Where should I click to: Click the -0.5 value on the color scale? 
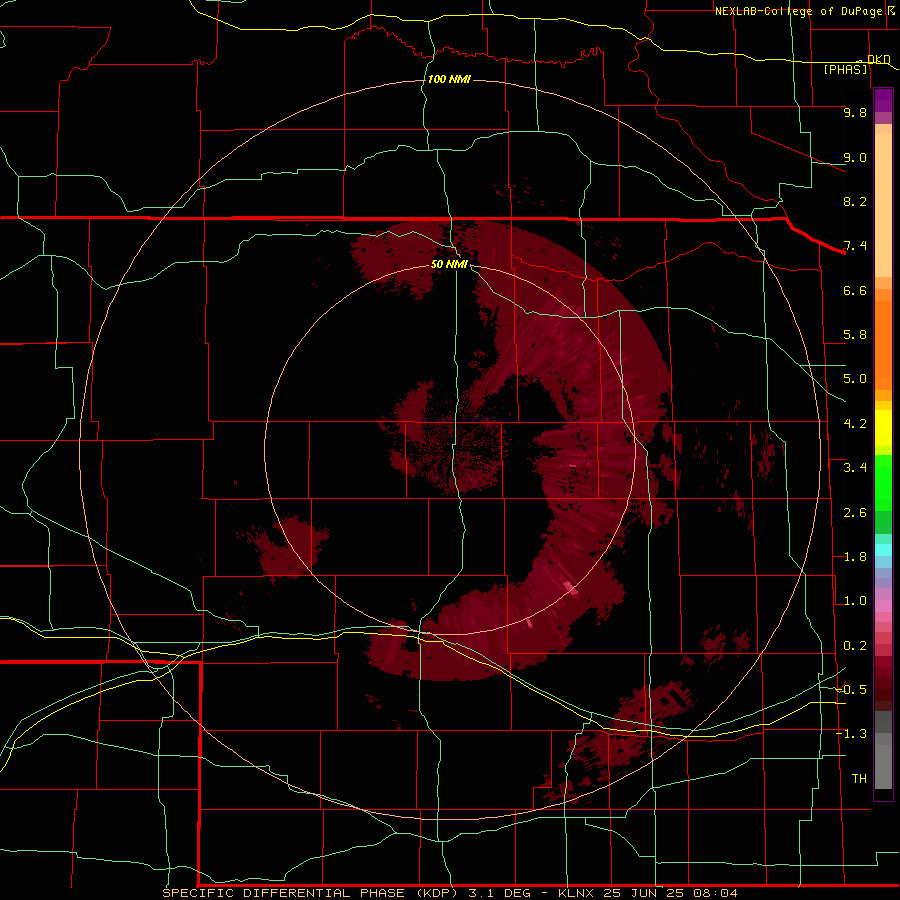pos(851,690)
